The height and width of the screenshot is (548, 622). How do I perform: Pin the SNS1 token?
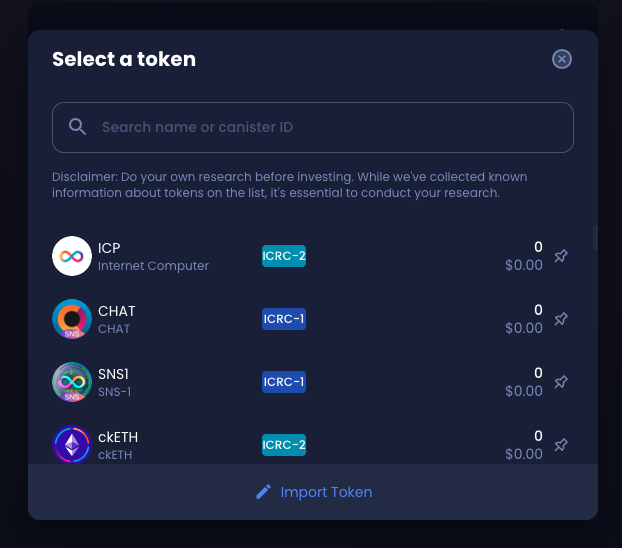pyautogui.click(x=561, y=382)
